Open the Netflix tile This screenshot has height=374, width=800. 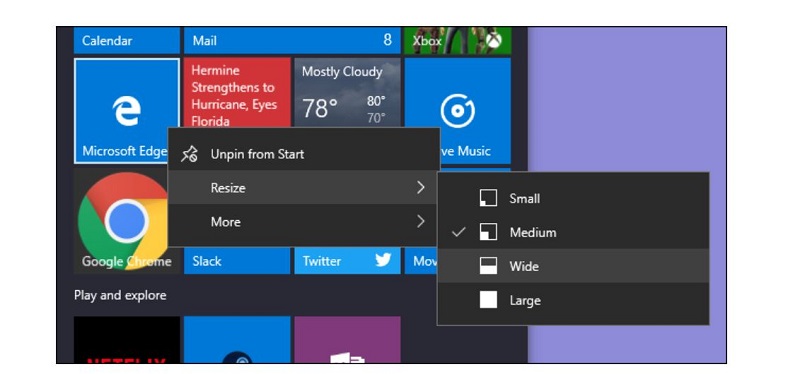pos(127,339)
